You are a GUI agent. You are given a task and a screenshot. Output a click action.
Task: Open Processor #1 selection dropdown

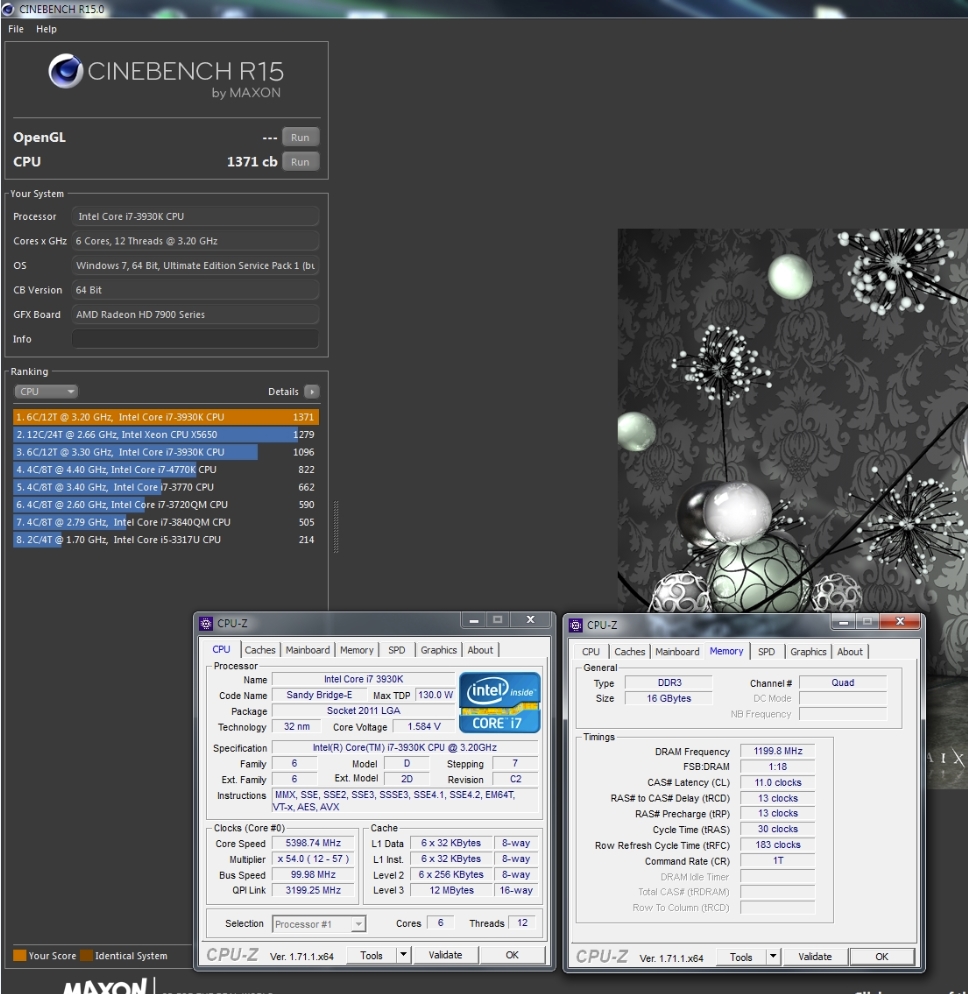[x=319, y=924]
